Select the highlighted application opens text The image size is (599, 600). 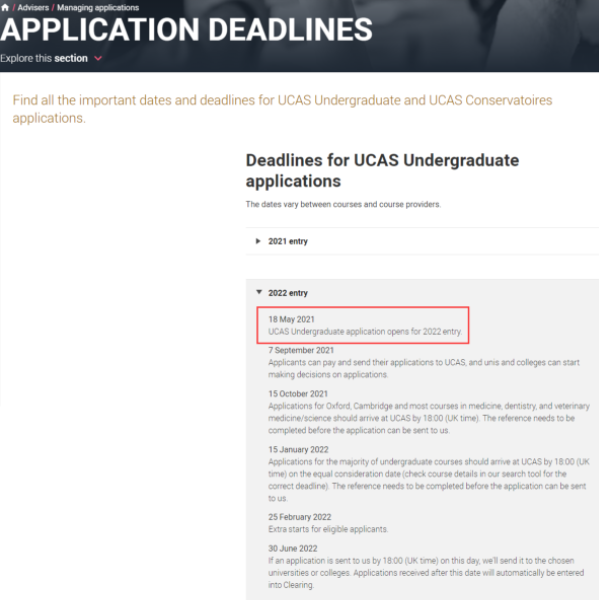coord(365,331)
